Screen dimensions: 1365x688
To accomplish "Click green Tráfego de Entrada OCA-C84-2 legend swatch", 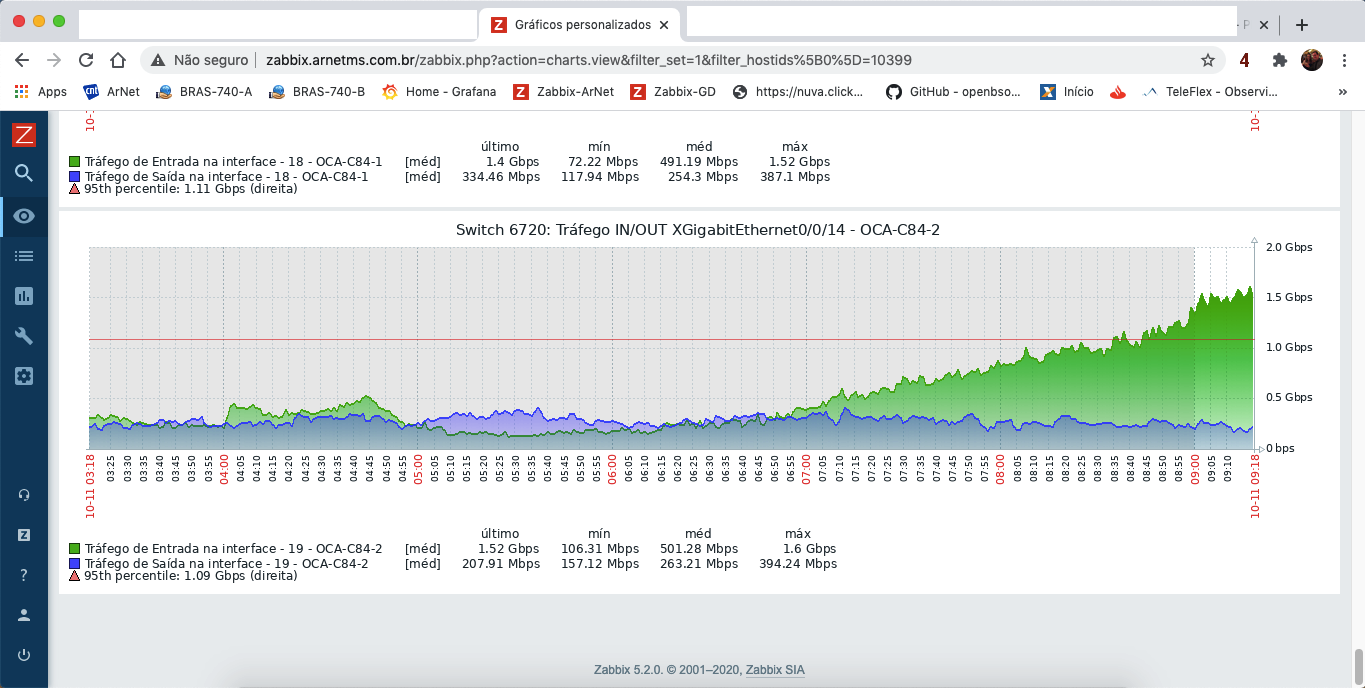I will pos(75,549).
